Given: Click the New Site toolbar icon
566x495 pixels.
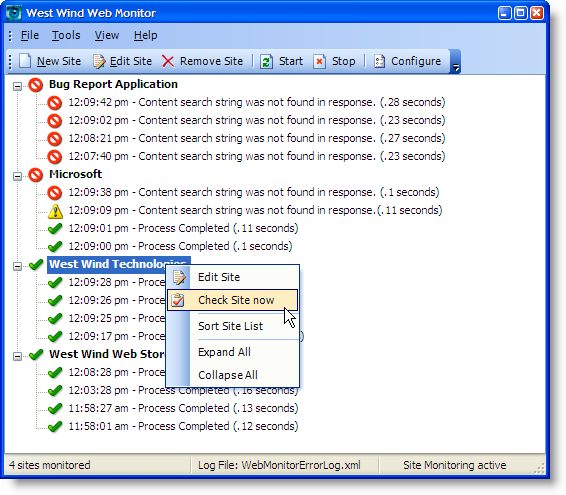Looking at the screenshot, I should [25, 61].
